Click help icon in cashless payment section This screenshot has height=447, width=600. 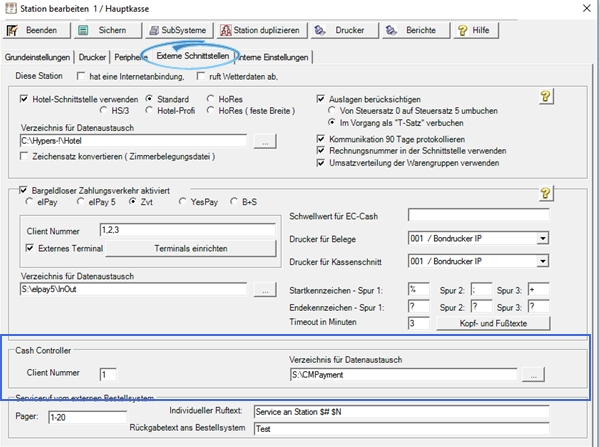pos(546,193)
